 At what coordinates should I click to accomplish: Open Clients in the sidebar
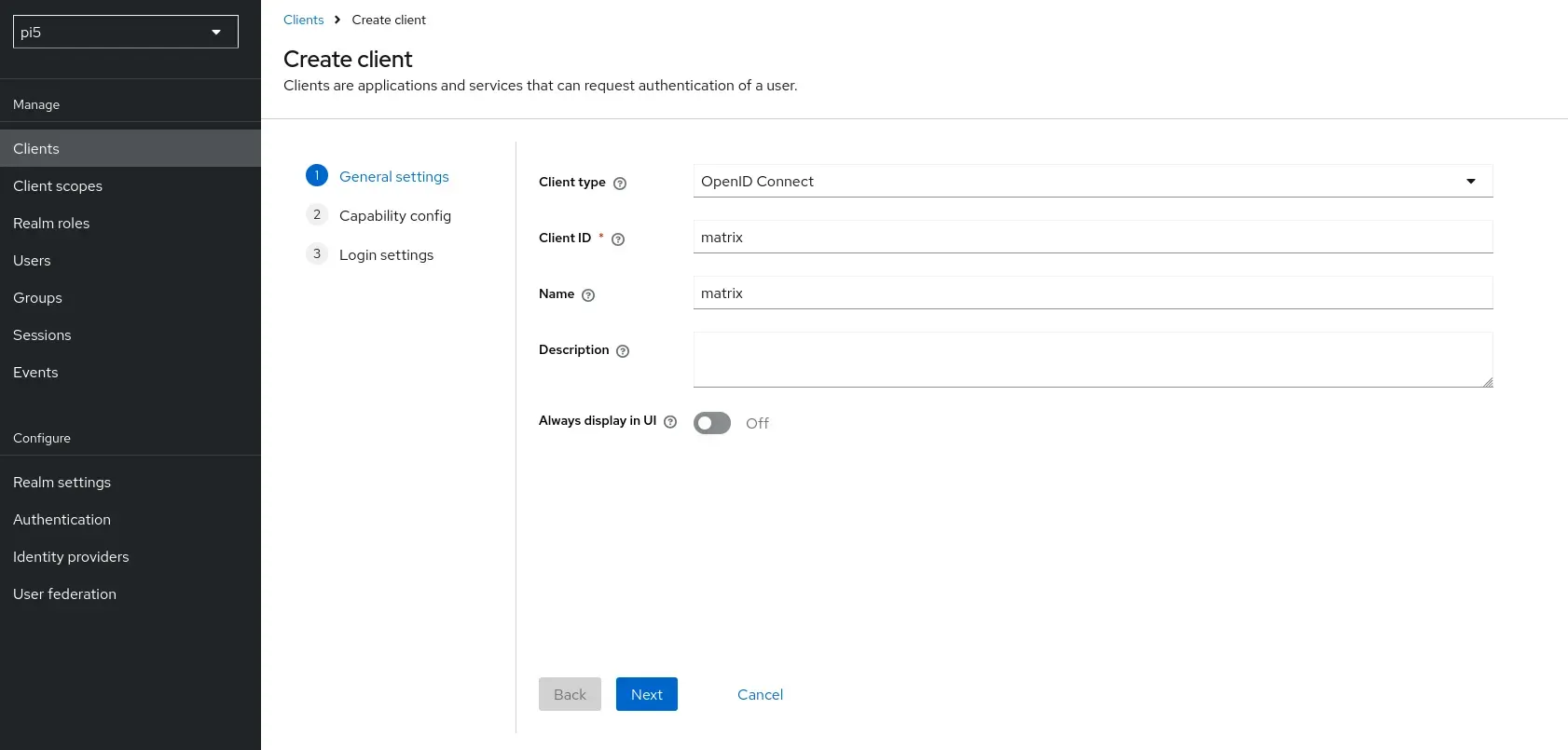tap(131, 148)
